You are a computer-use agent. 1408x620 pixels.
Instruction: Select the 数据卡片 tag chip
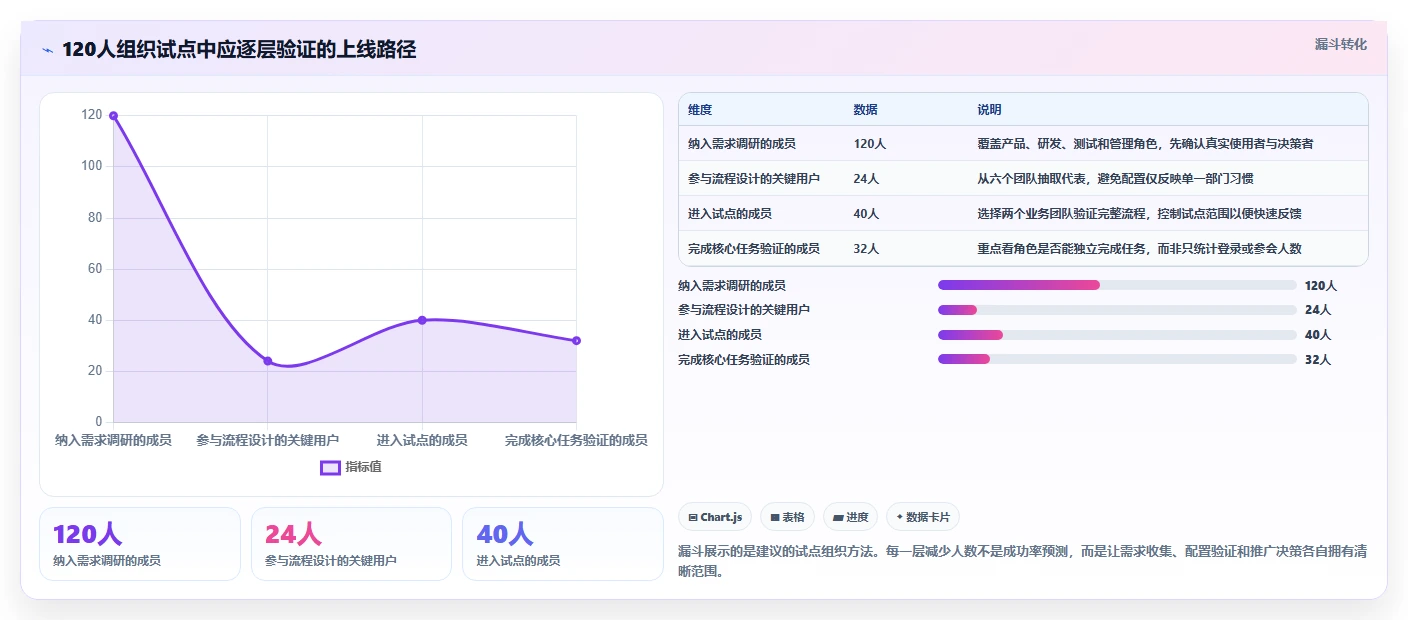[x=922, y=517]
